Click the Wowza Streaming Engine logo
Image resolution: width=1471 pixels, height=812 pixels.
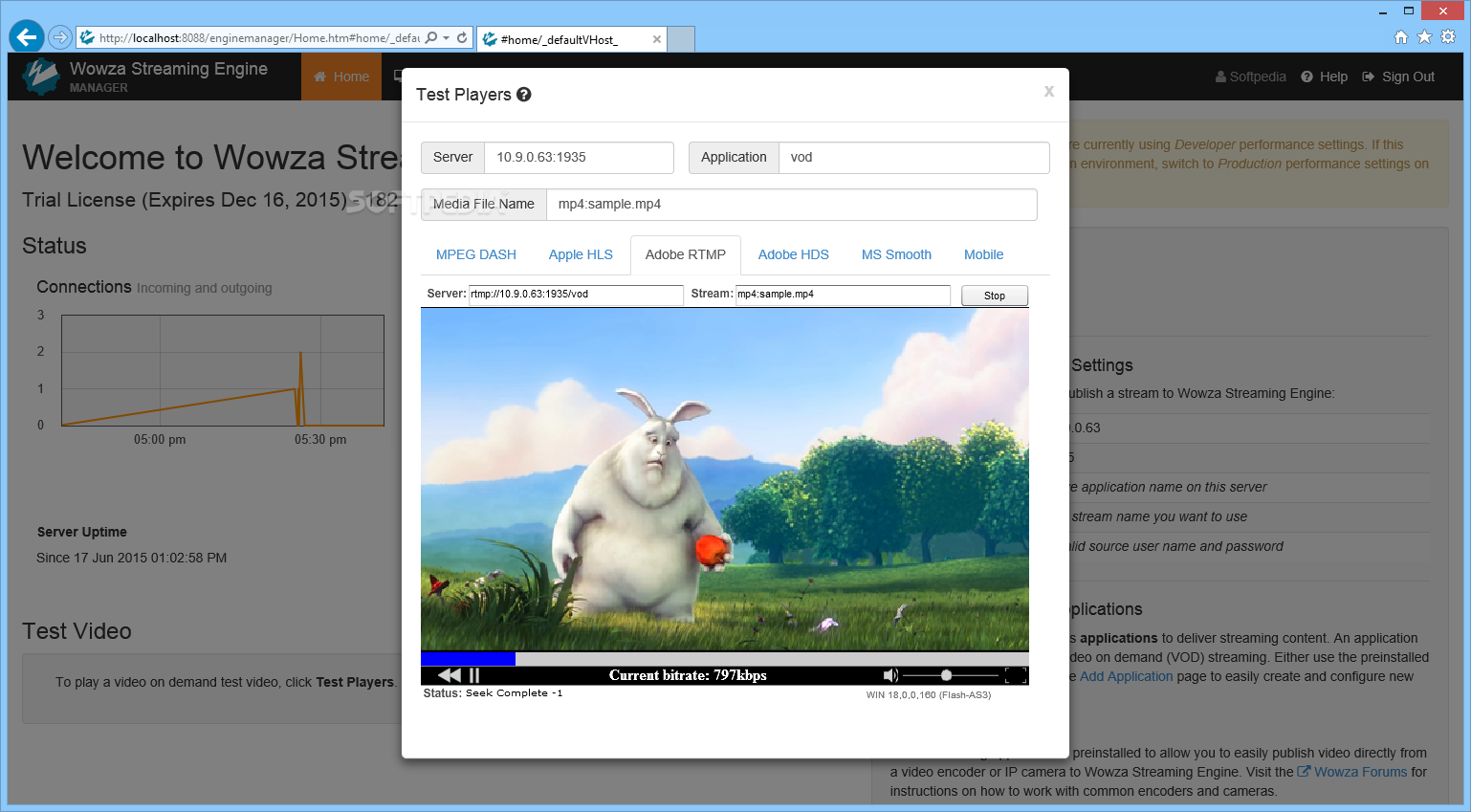tap(41, 77)
